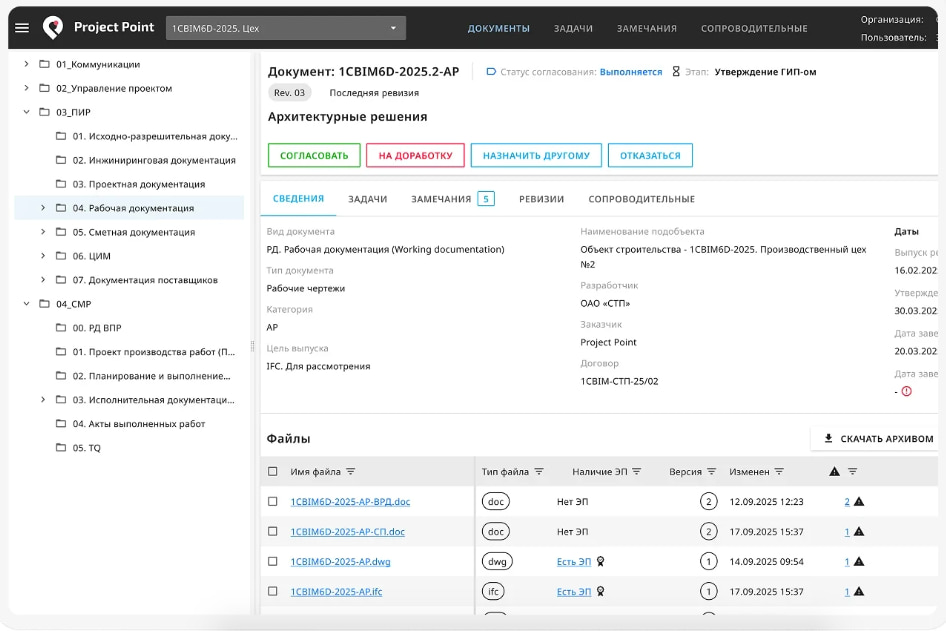Collapse the 03_ПИР folder
Screen dimensions: 946x631
[x=26, y=112]
